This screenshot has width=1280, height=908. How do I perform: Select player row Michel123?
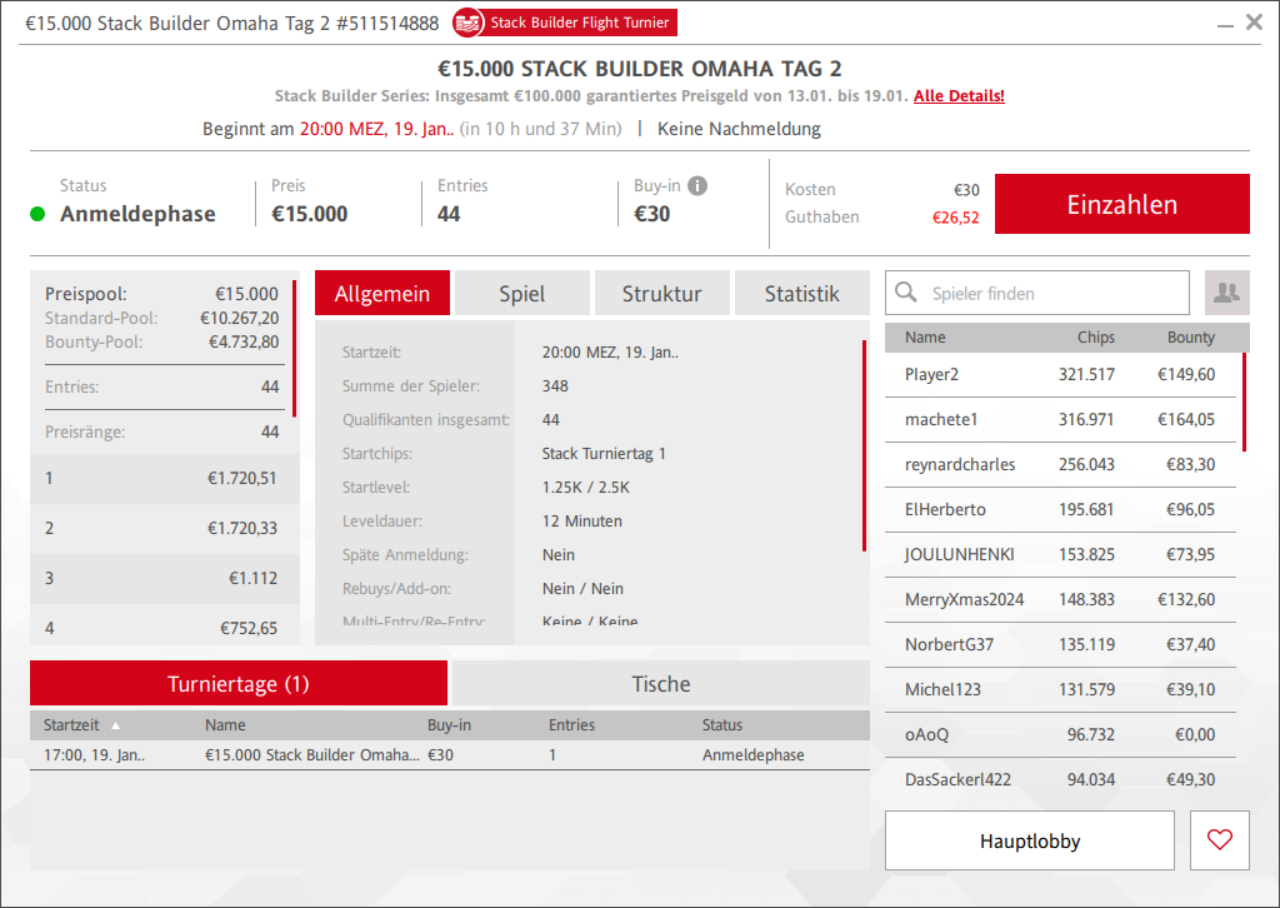1060,690
